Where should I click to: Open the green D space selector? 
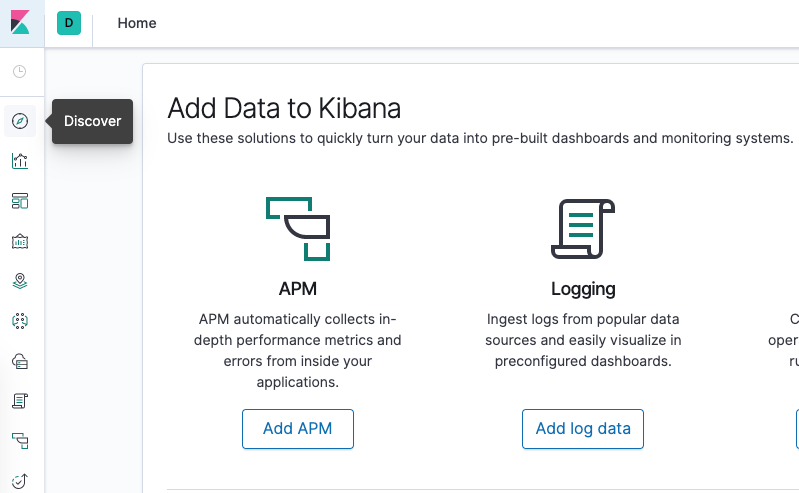(69, 23)
